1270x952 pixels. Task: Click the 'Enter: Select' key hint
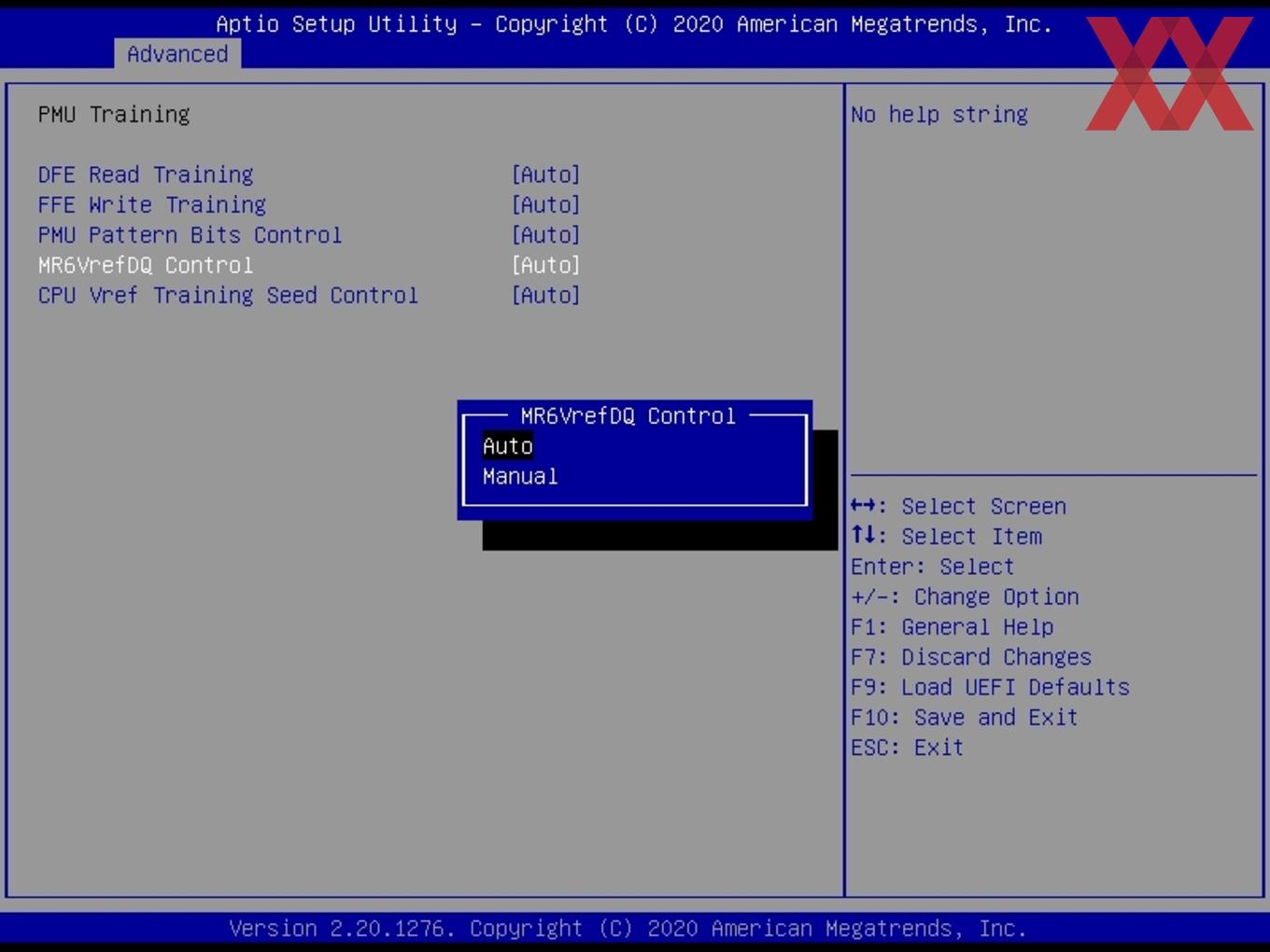pyautogui.click(x=933, y=567)
